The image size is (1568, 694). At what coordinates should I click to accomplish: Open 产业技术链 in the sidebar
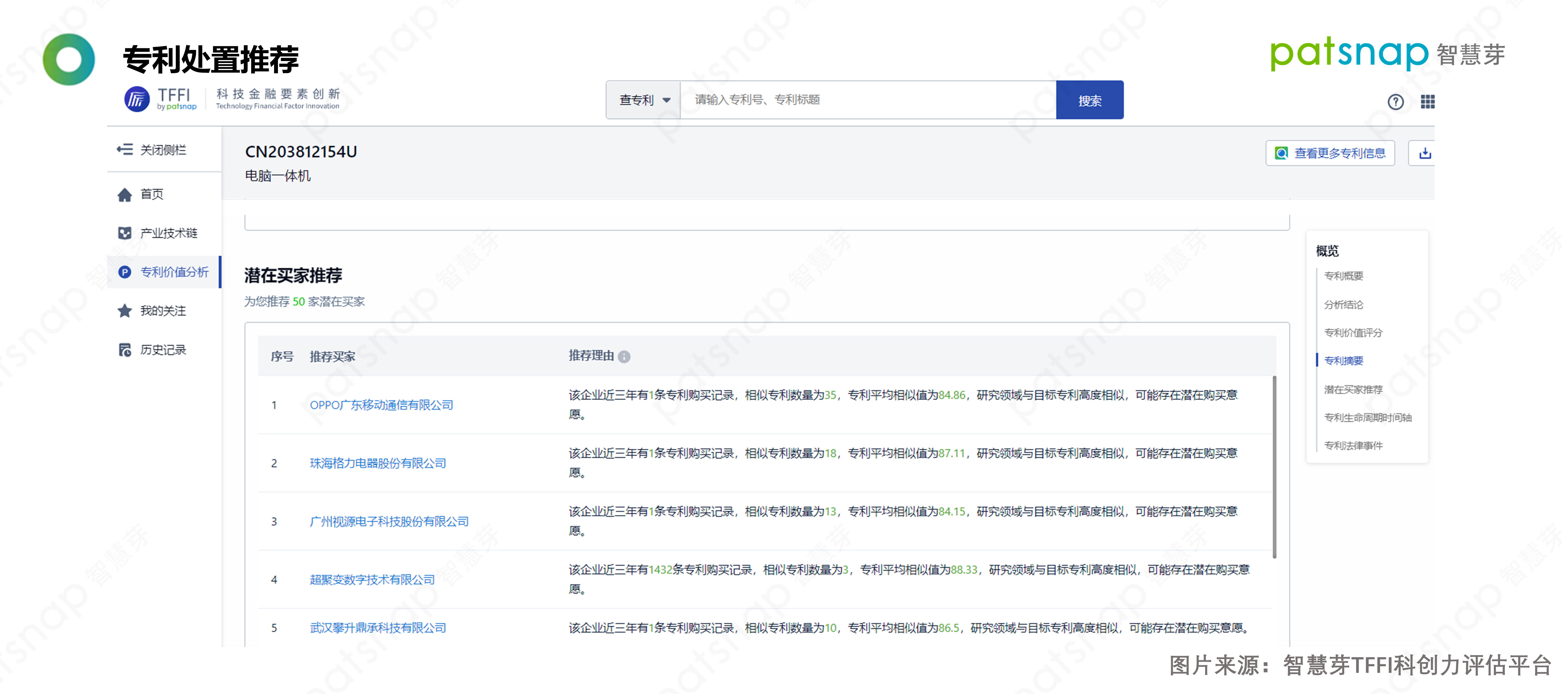168,233
